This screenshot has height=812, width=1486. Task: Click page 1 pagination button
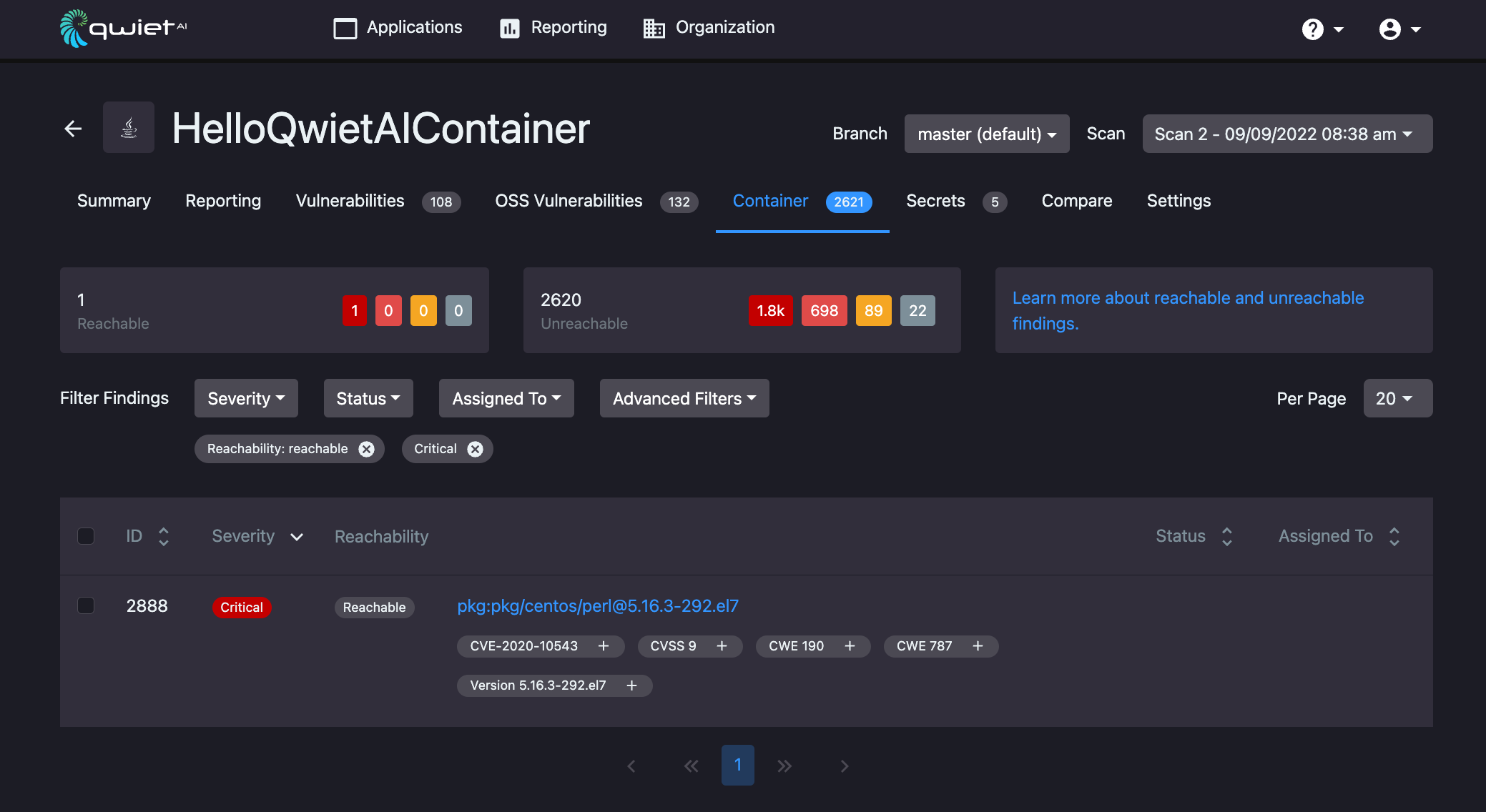point(738,766)
